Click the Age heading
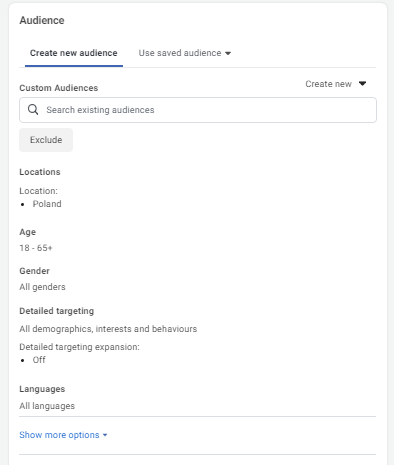The image size is (394, 465). coord(28,232)
